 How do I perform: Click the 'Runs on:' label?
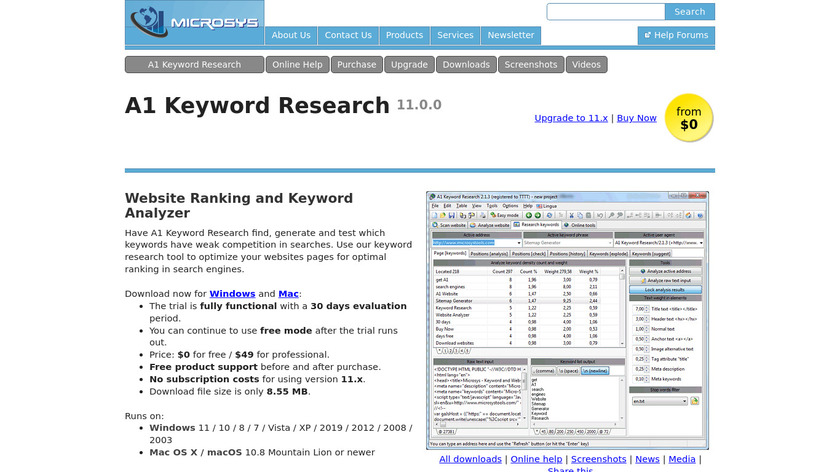(x=145, y=416)
